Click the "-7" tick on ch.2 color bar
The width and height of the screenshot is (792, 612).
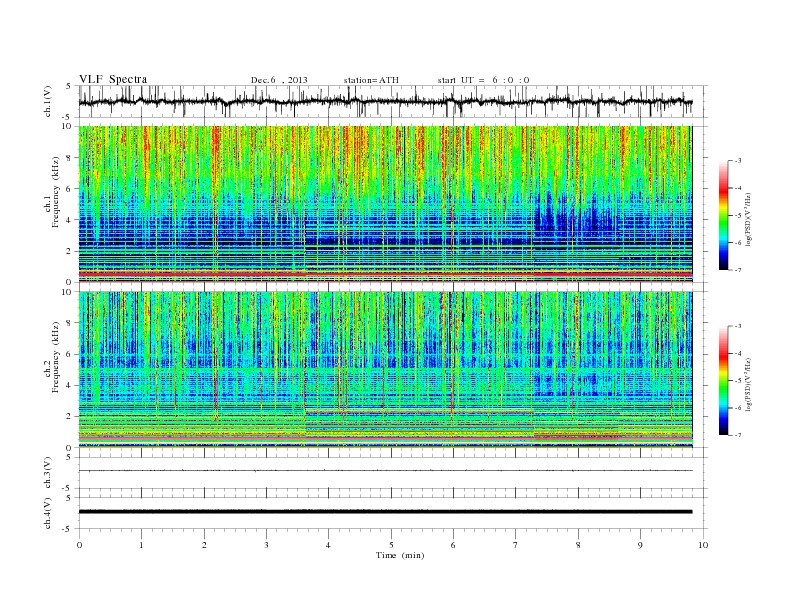click(x=737, y=435)
